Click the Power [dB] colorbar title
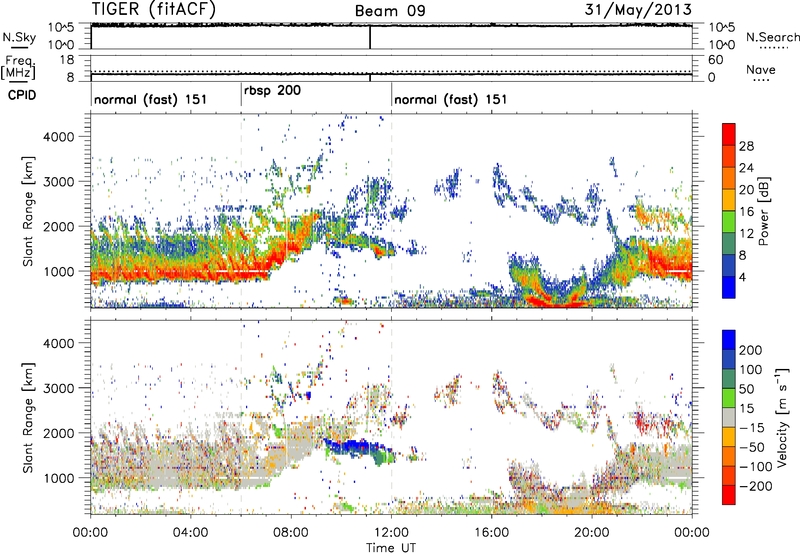Screen dimensions: 800x554 point(763,211)
